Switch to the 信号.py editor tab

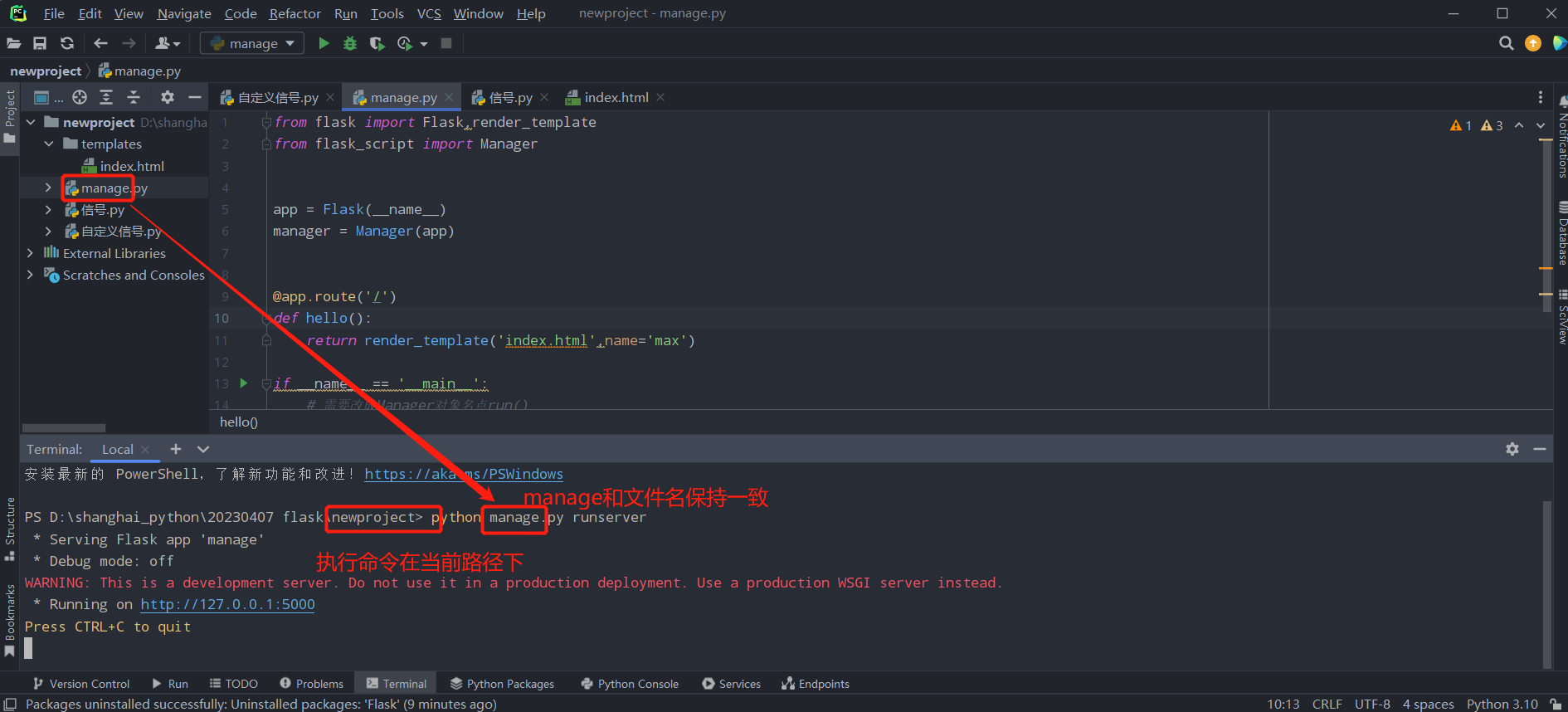tap(503, 98)
